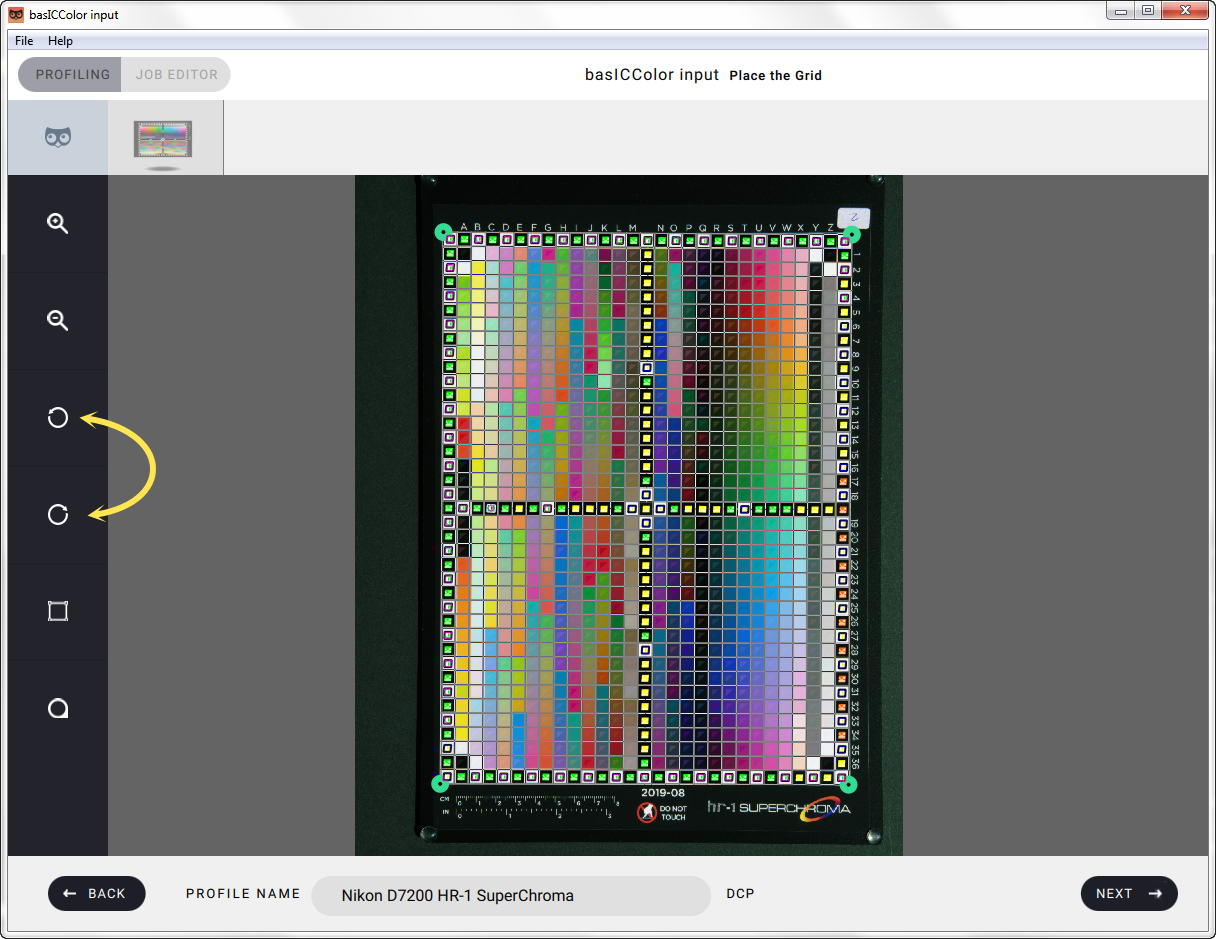Switch to the JOB EDITOR mode

177,75
